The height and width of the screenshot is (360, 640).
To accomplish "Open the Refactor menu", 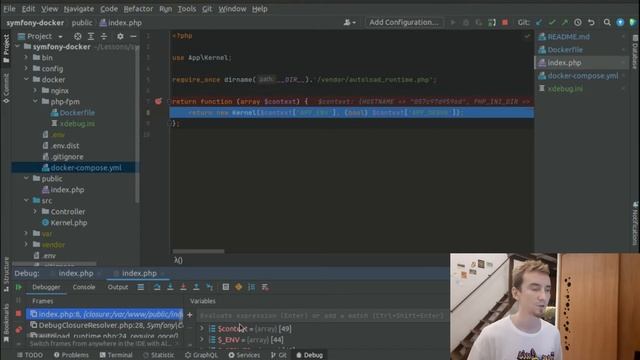I will point(138,9).
